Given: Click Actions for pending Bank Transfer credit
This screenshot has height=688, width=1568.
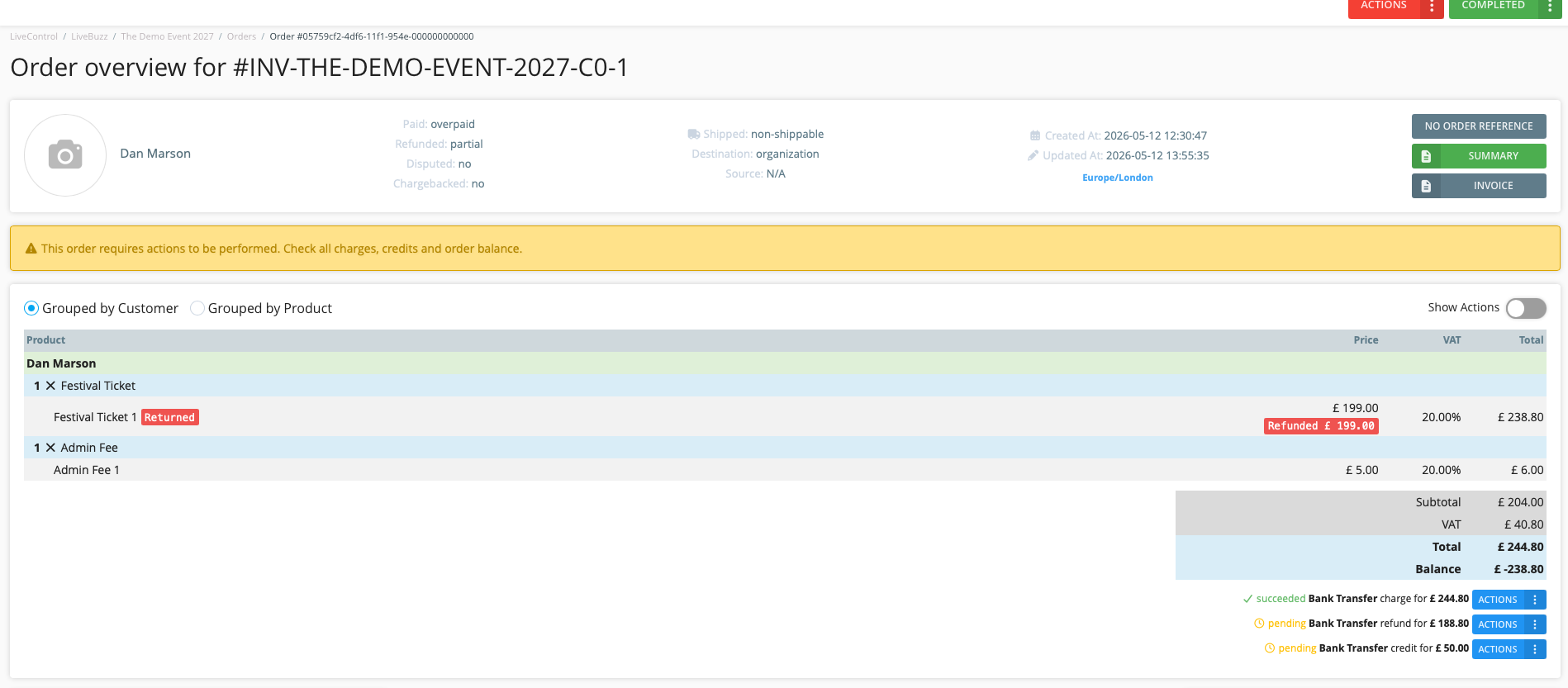Looking at the screenshot, I should coord(1498,649).
